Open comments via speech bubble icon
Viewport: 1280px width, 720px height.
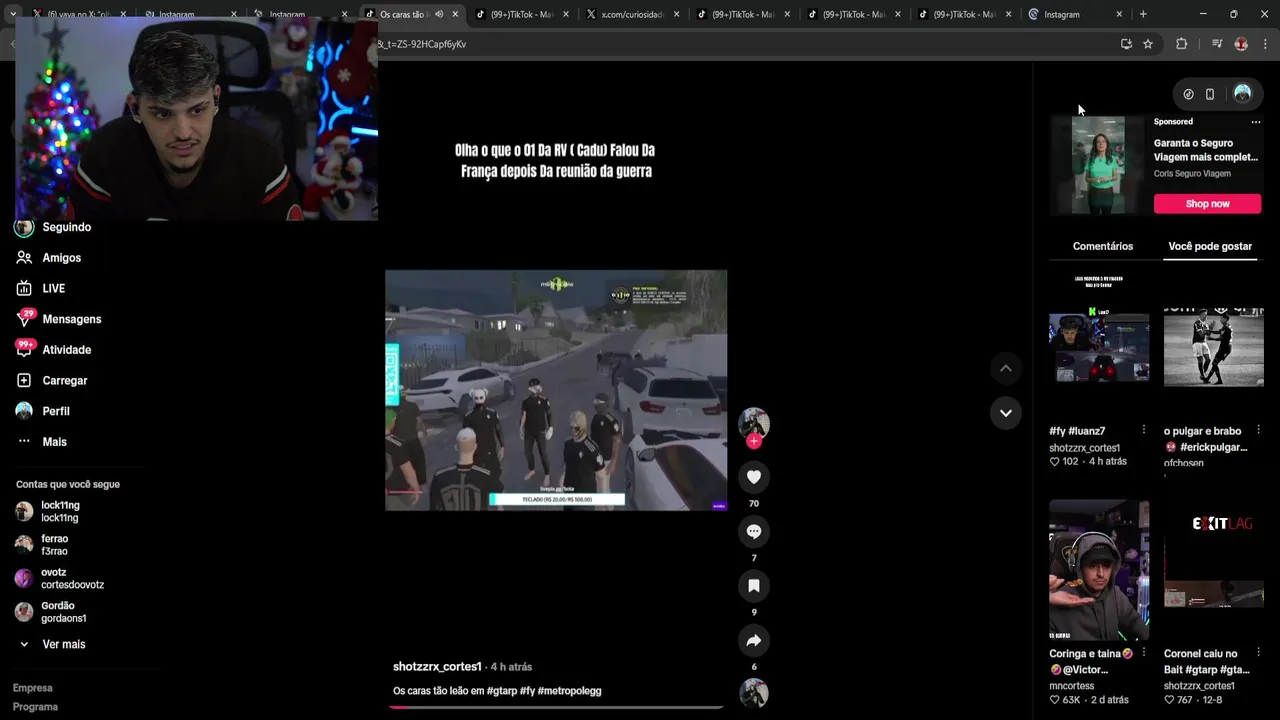[x=754, y=531]
